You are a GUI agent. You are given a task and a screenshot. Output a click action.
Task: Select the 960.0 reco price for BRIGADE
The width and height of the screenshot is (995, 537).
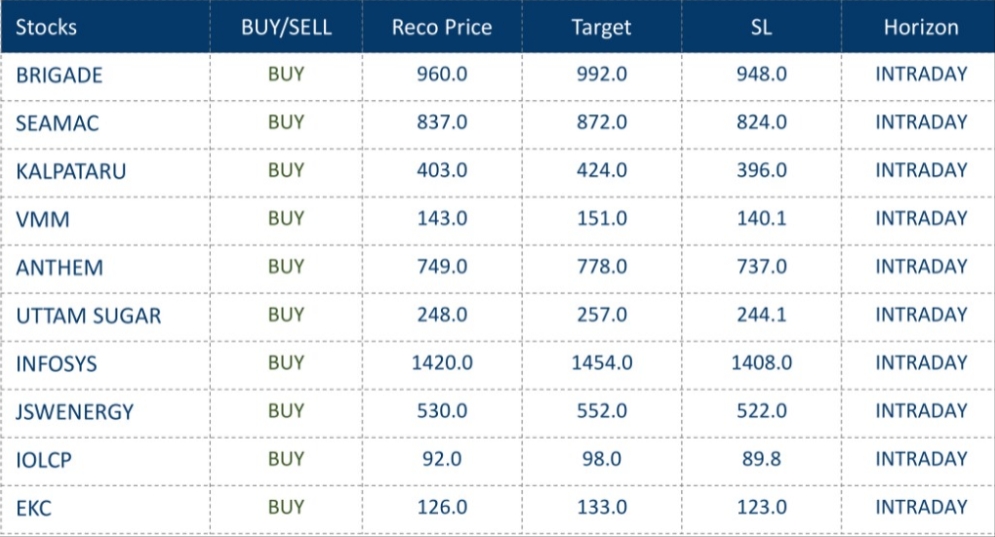[442, 74]
